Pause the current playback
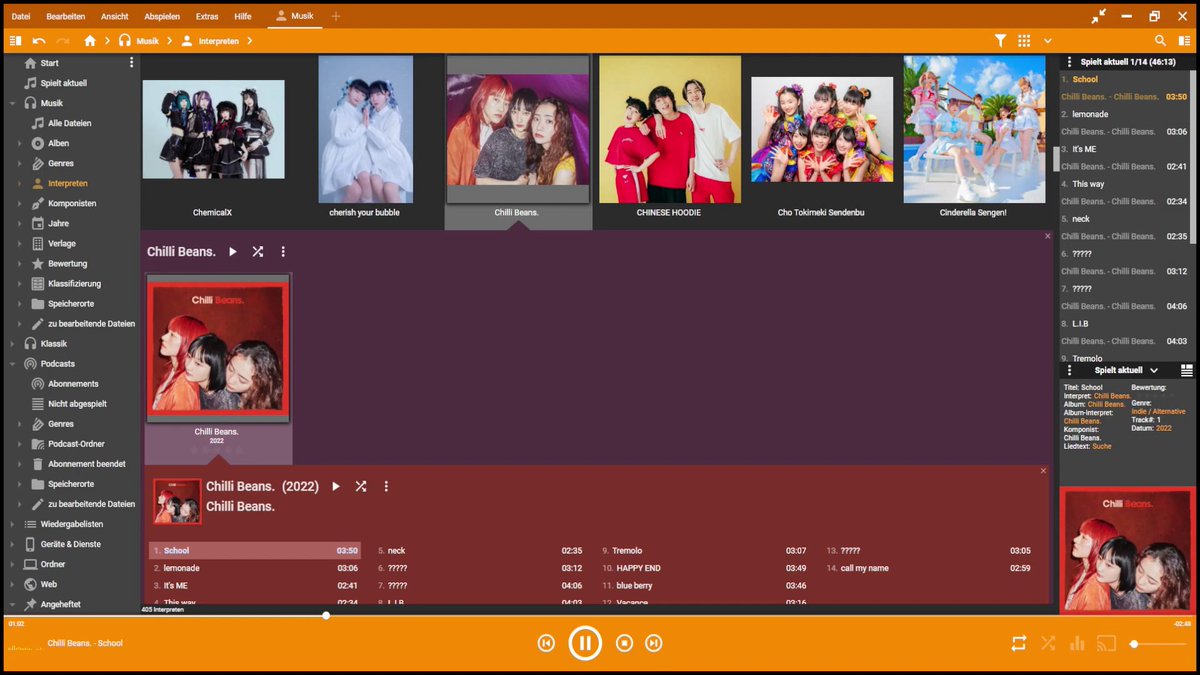This screenshot has height=675, width=1200. coord(585,643)
